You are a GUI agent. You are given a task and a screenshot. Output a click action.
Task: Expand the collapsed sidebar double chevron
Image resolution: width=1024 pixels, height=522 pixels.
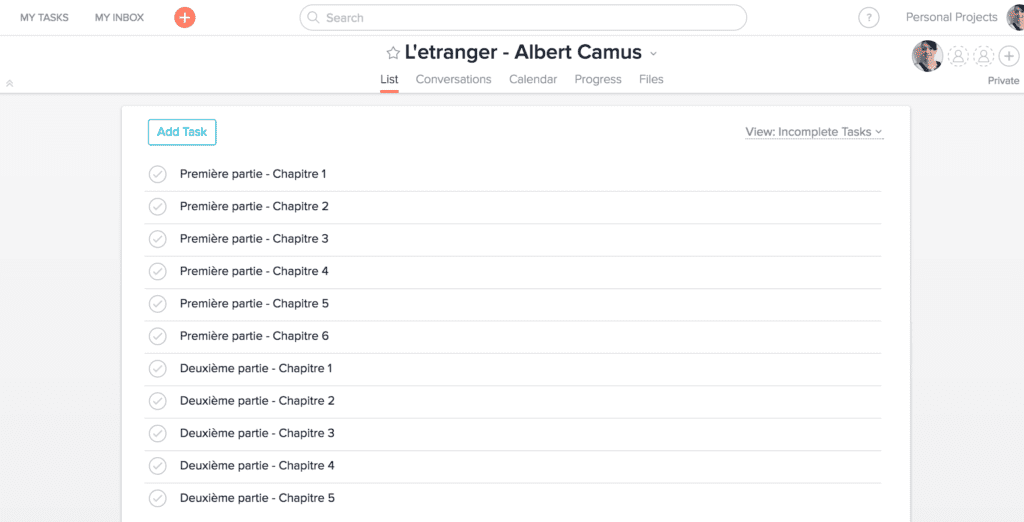pyautogui.click(x=9, y=83)
